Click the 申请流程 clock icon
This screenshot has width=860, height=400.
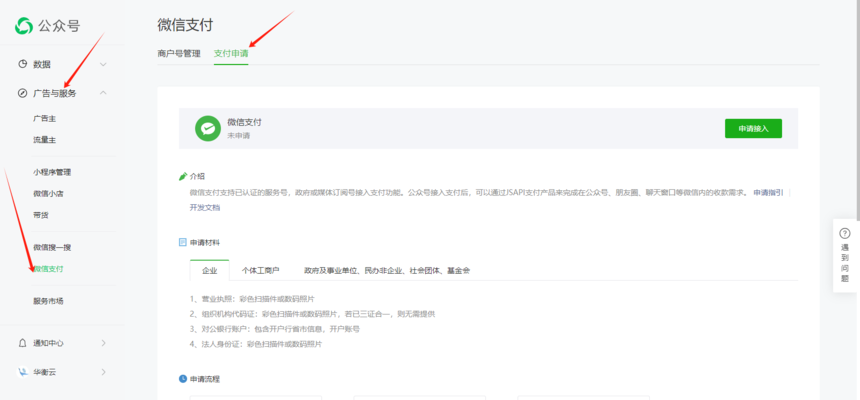pos(183,379)
